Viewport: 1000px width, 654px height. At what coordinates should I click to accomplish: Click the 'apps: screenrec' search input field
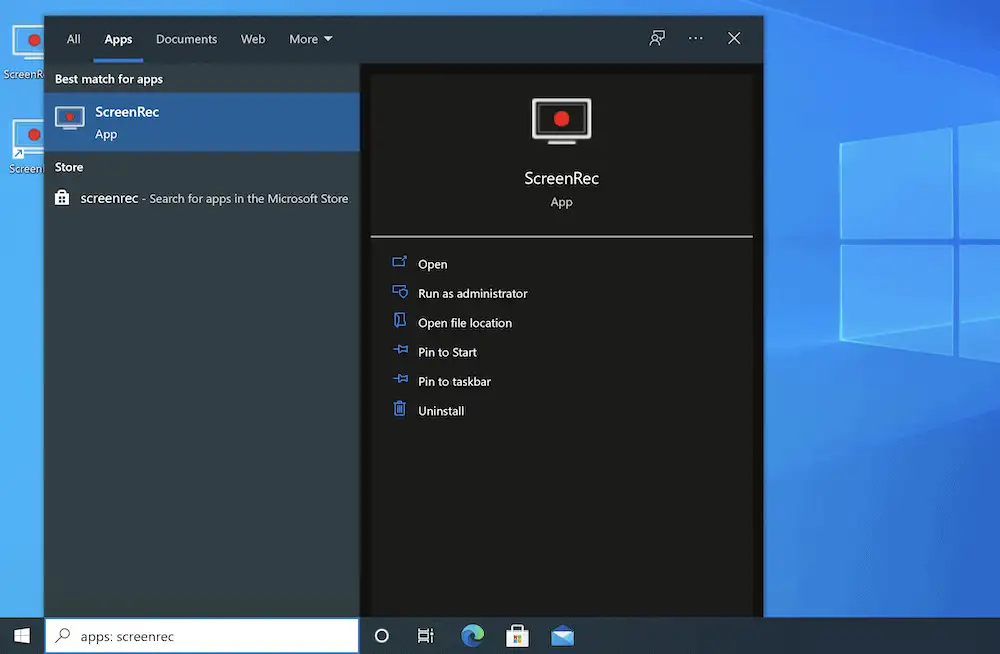(x=202, y=635)
